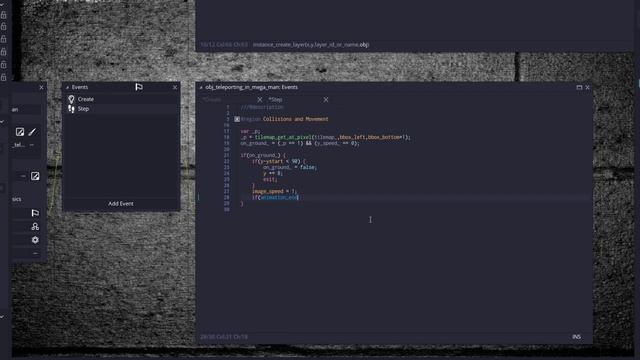Click the ellipsis beside the sprite name
The width and height of the screenshot is (640, 360).
coord(32,145)
